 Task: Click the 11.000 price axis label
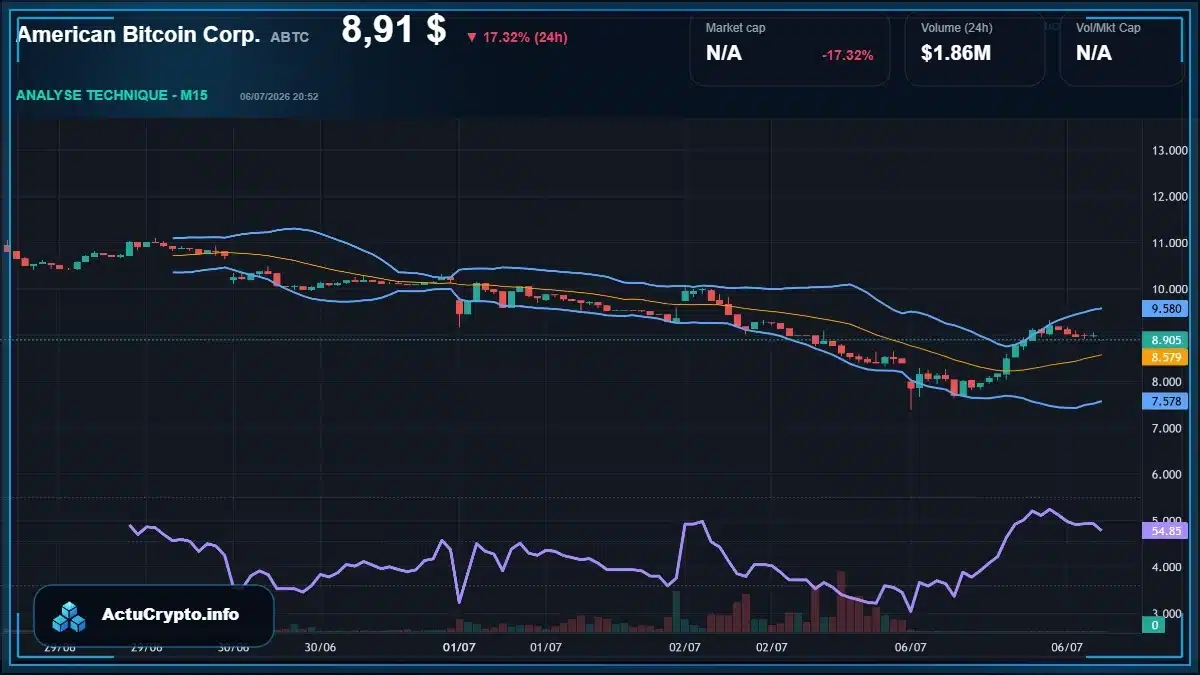1169,243
